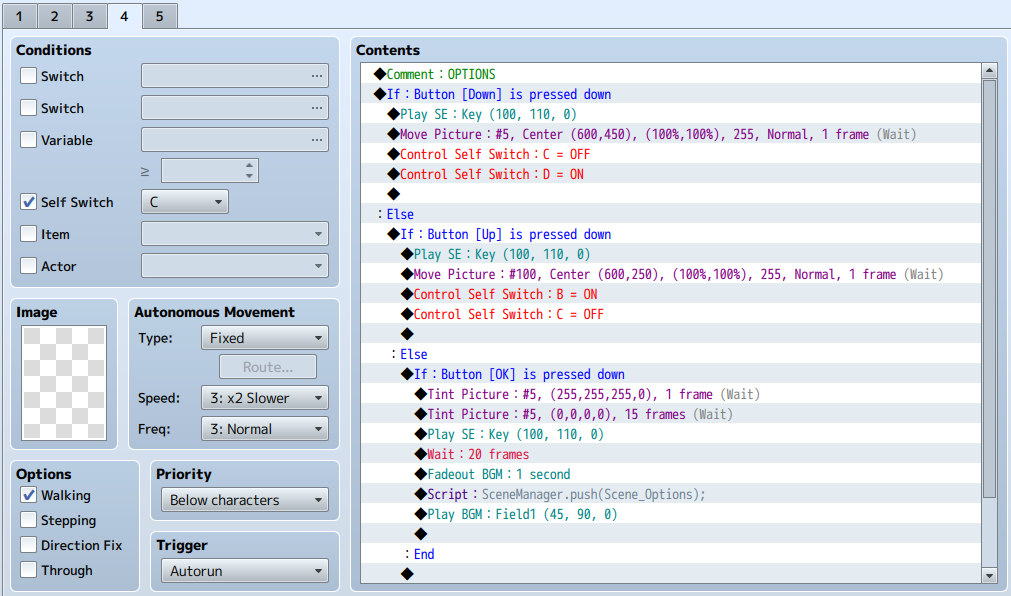This screenshot has height=596, width=1011.
Task: Select the Script SceneManager.push command line
Action: 671,494
